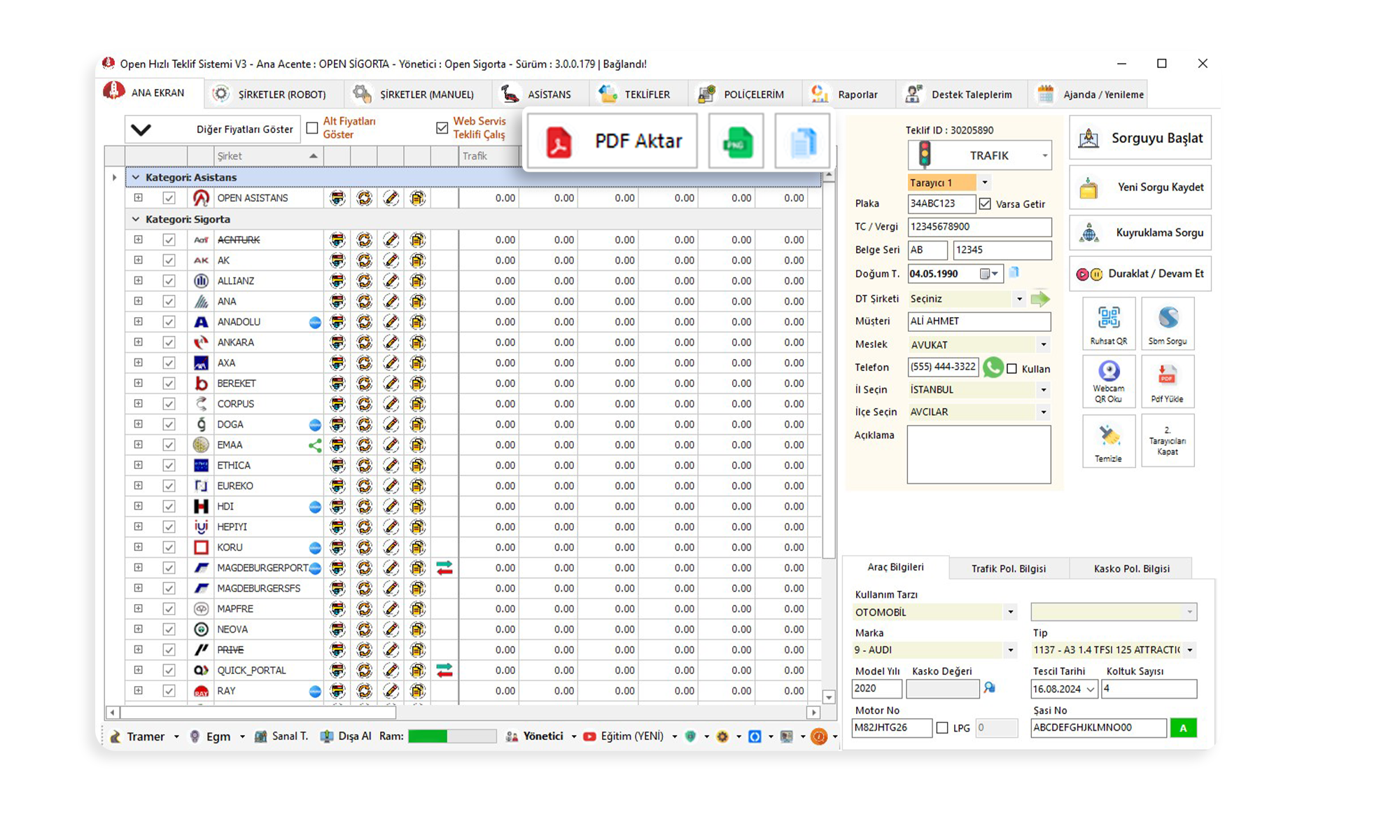Uncheck the NEOVA row checkbox

169,629
